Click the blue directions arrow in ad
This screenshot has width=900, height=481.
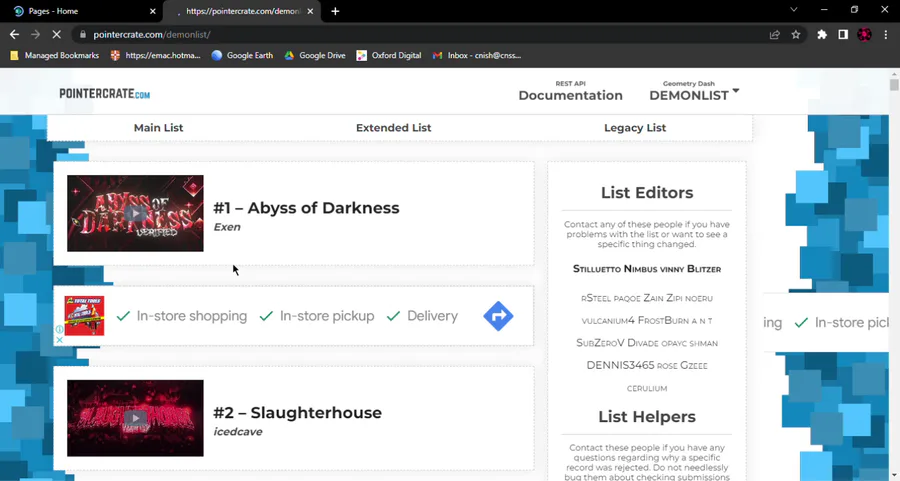(498, 316)
